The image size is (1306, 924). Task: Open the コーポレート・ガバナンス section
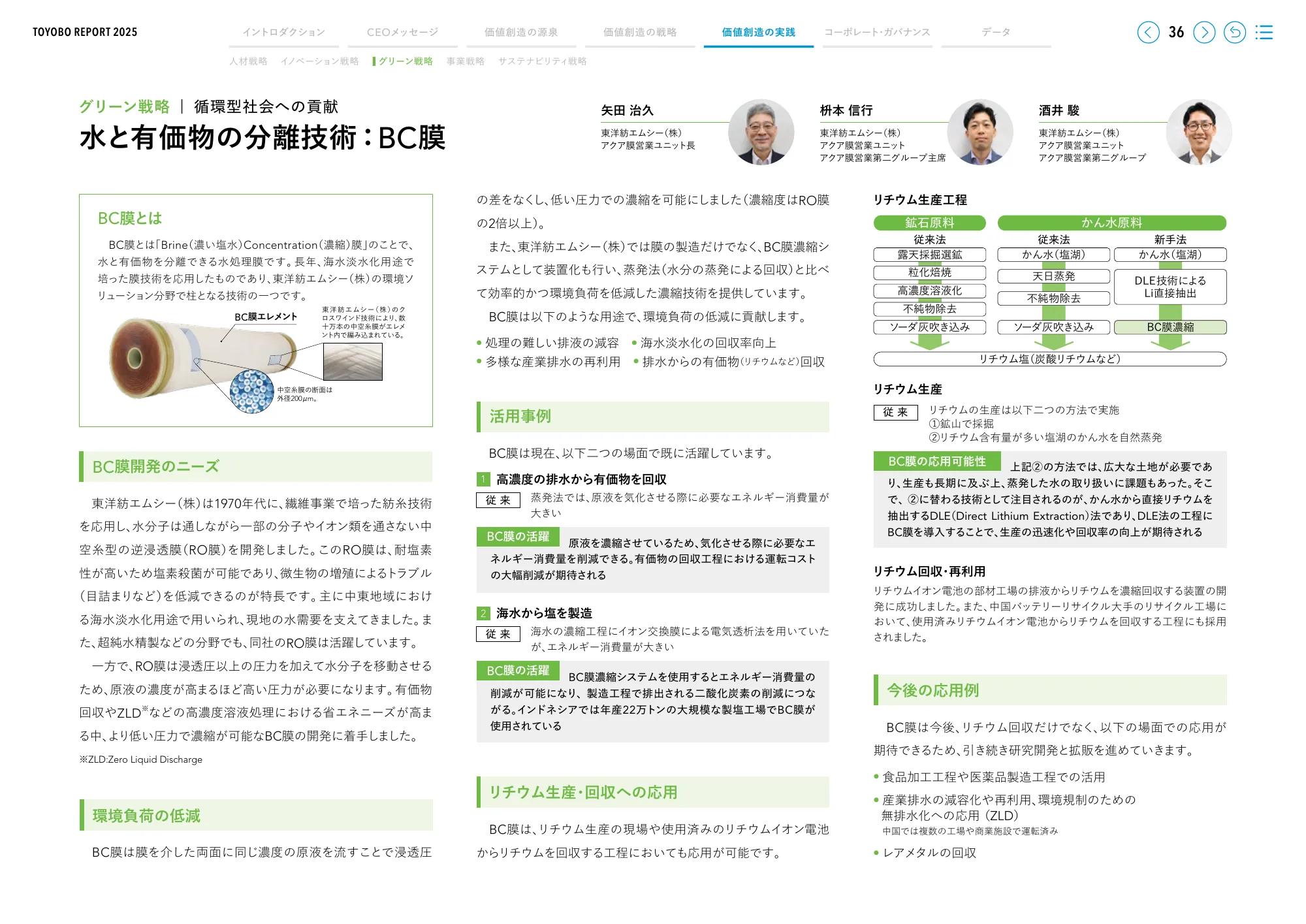[877, 30]
